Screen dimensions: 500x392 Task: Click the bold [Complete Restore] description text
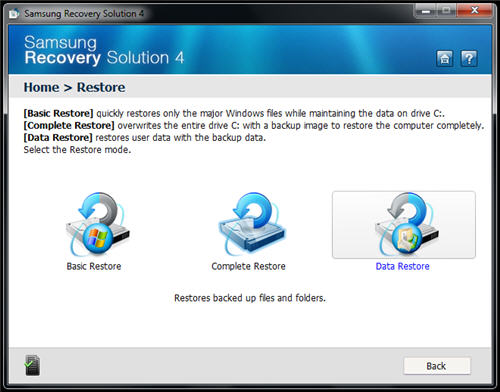[x=69, y=125]
